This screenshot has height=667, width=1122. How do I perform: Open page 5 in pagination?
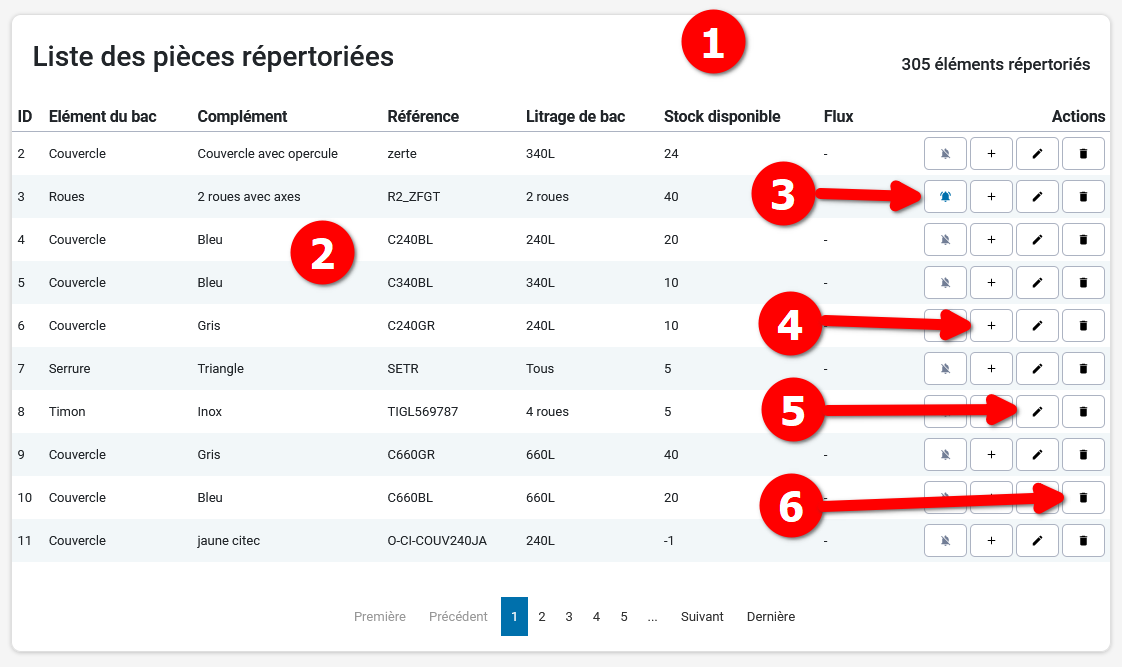(624, 617)
